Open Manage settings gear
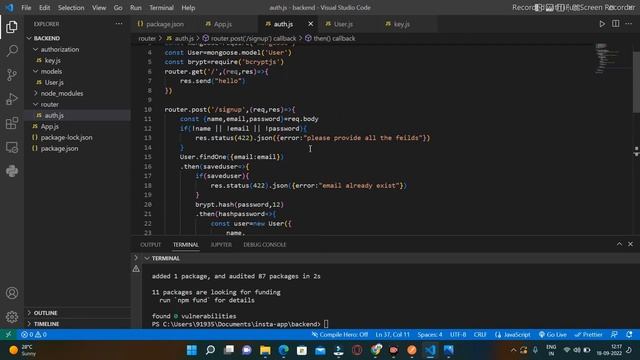Screen dimensions: 640x360 [12, 317]
